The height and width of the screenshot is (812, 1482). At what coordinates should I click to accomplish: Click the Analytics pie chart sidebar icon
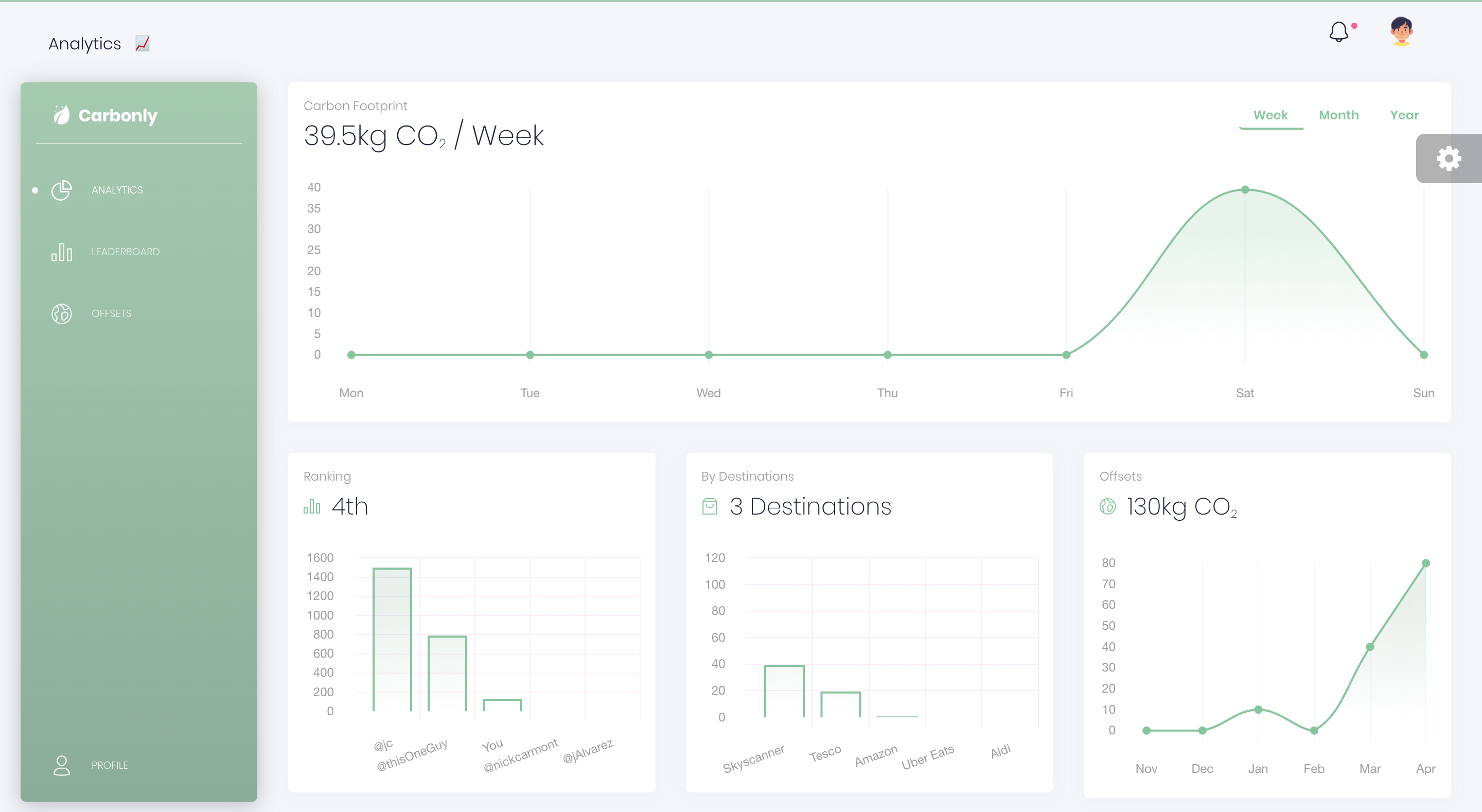coord(62,190)
